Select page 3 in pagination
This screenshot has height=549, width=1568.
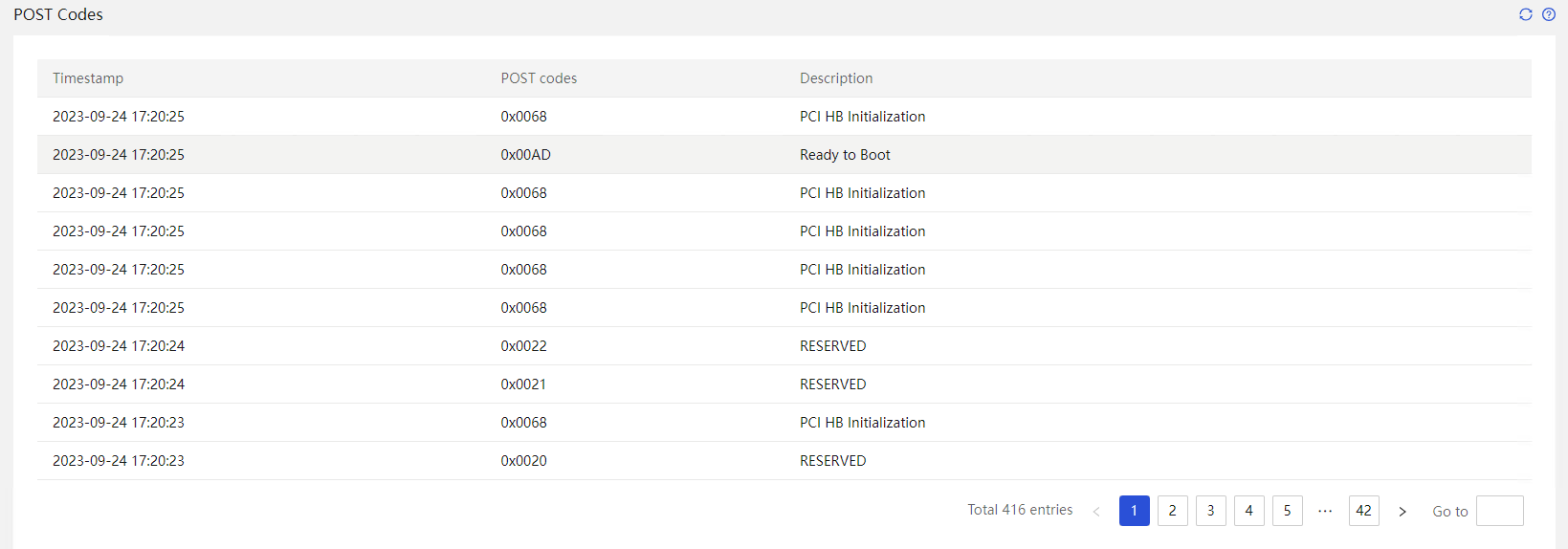point(1211,511)
